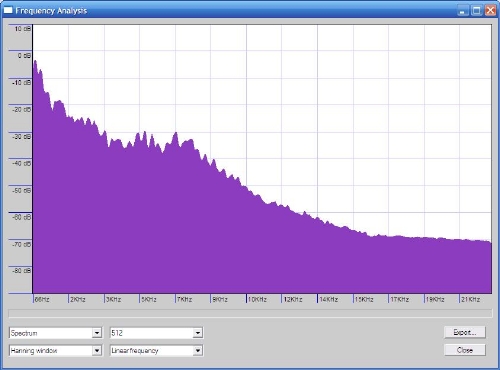Click the Frequency Analysis title bar
The image size is (500, 370).
(233, 10)
